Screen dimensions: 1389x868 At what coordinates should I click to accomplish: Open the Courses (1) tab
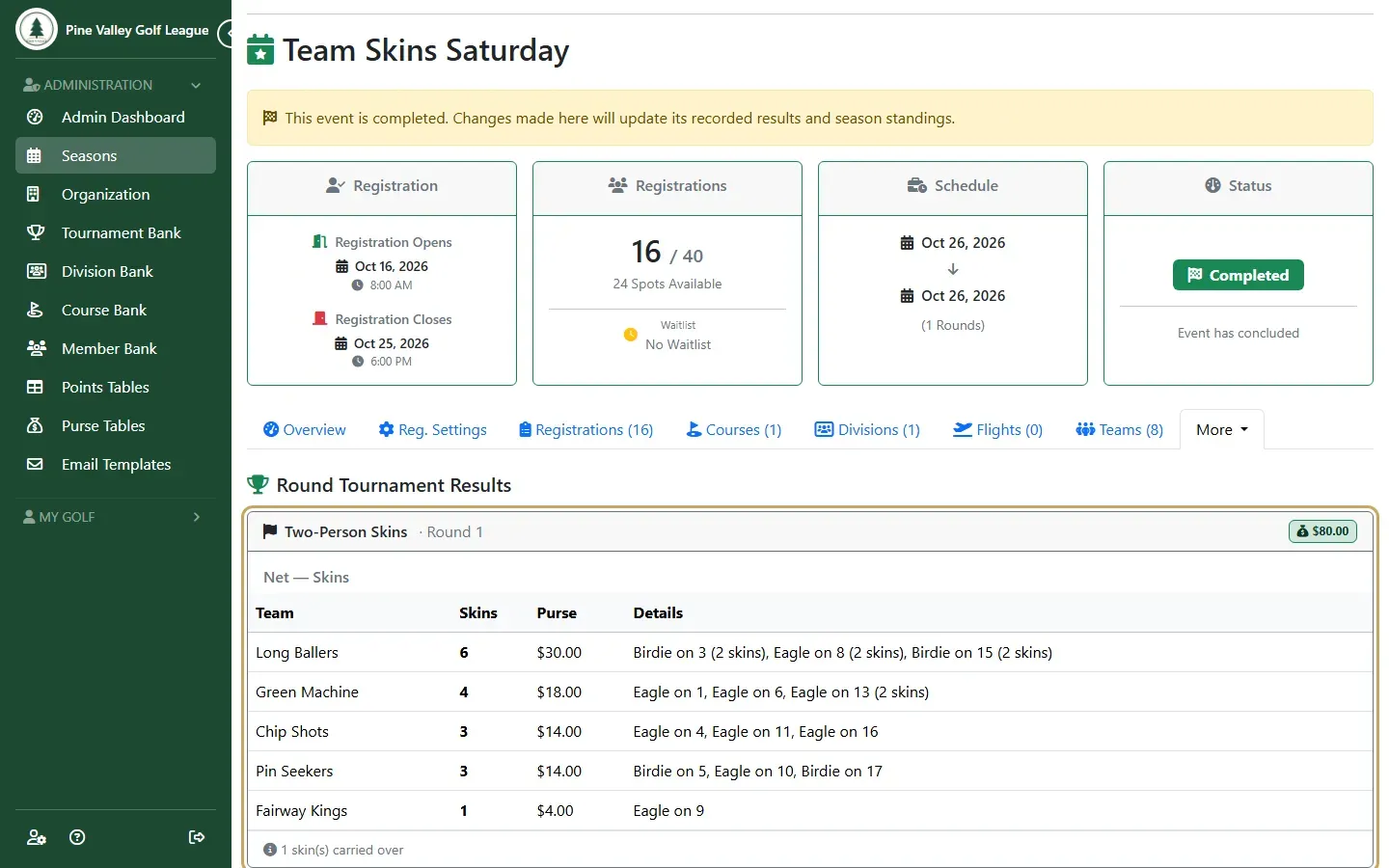click(x=733, y=429)
